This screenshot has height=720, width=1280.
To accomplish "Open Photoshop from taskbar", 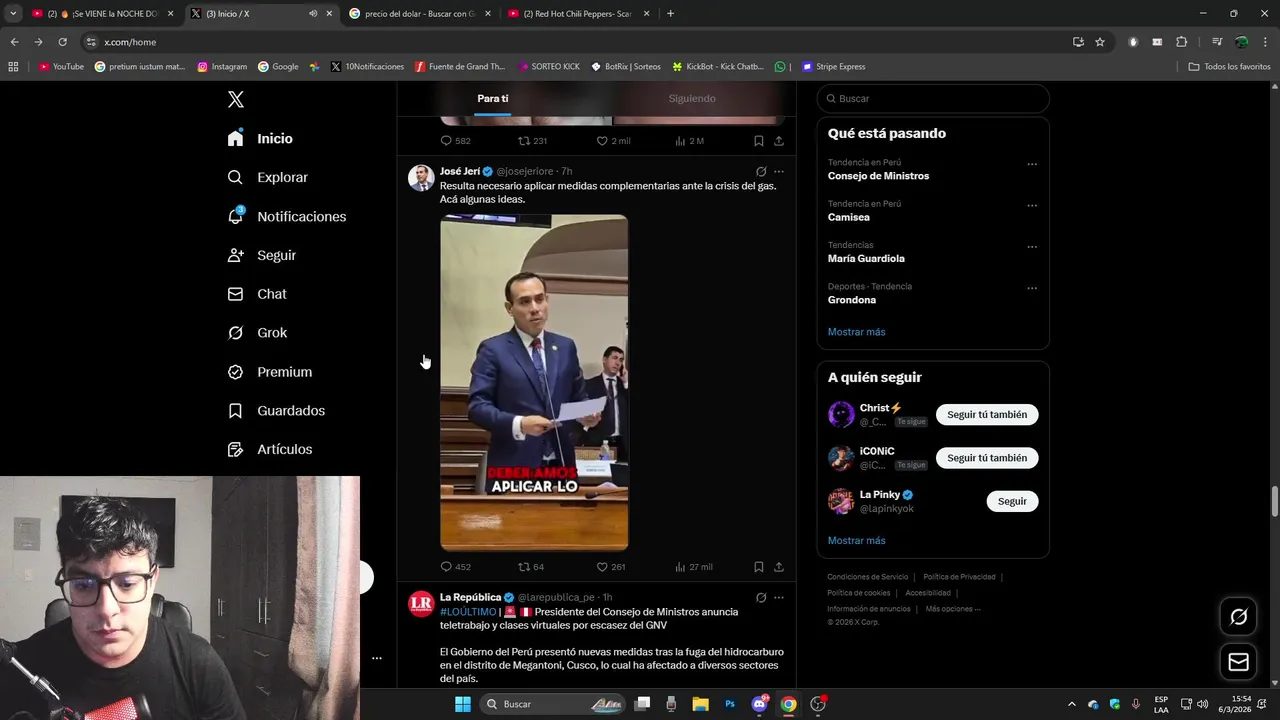I will tap(731, 704).
